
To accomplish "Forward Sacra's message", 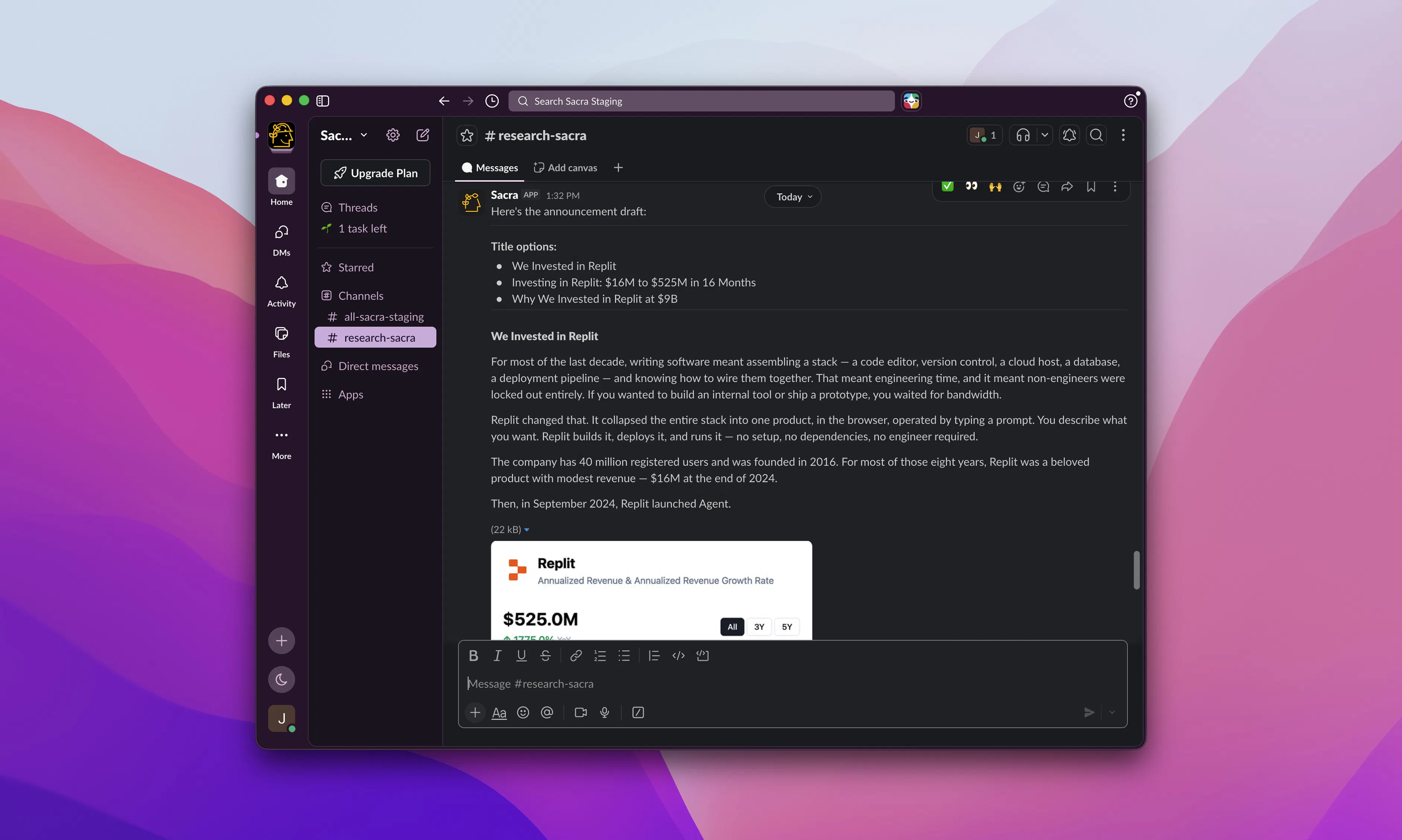I will click(x=1067, y=186).
